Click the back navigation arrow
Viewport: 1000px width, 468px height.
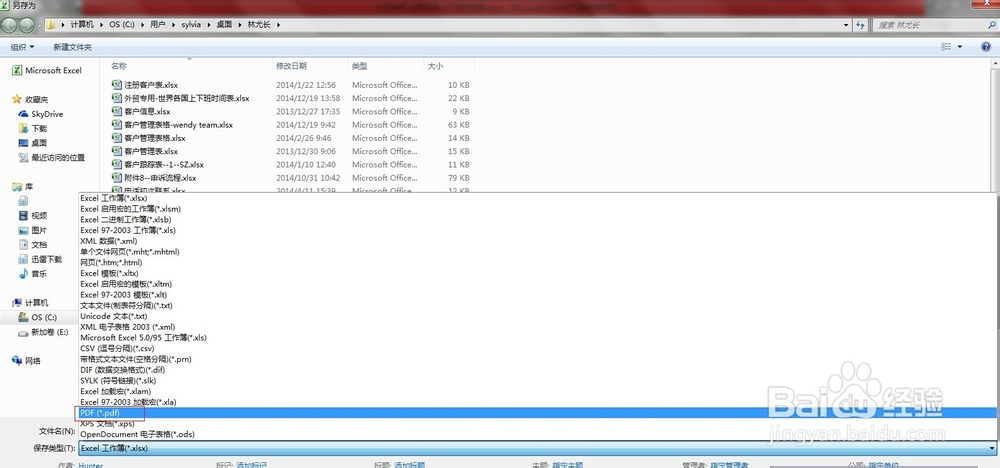point(10,25)
